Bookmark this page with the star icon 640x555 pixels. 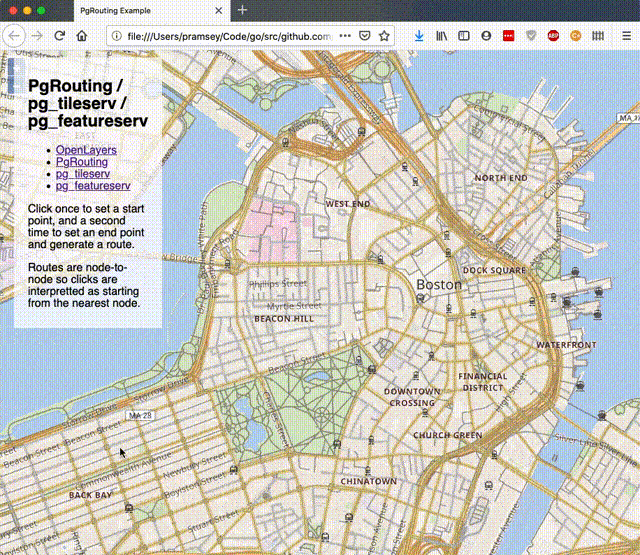384,35
